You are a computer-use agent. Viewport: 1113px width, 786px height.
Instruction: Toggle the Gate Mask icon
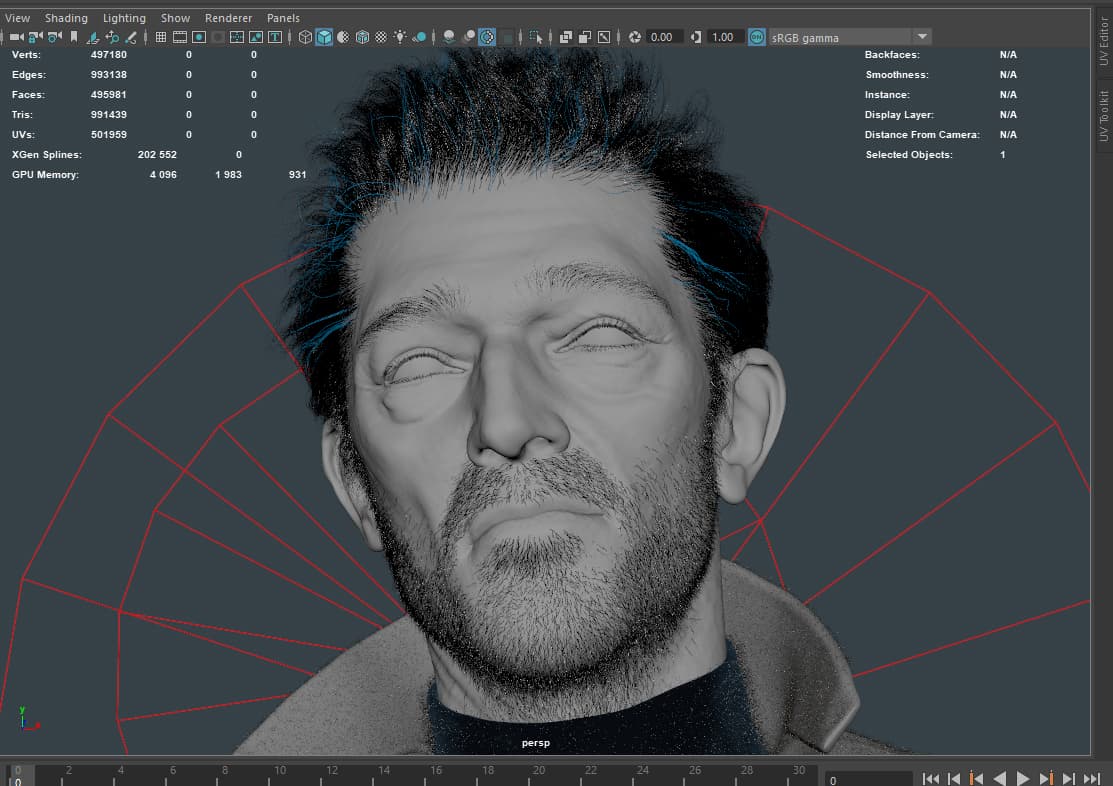(219, 37)
